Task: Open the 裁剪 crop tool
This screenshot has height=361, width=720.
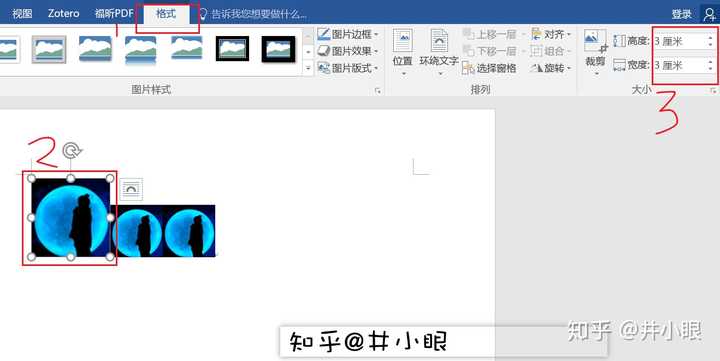Action: pyautogui.click(x=596, y=51)
